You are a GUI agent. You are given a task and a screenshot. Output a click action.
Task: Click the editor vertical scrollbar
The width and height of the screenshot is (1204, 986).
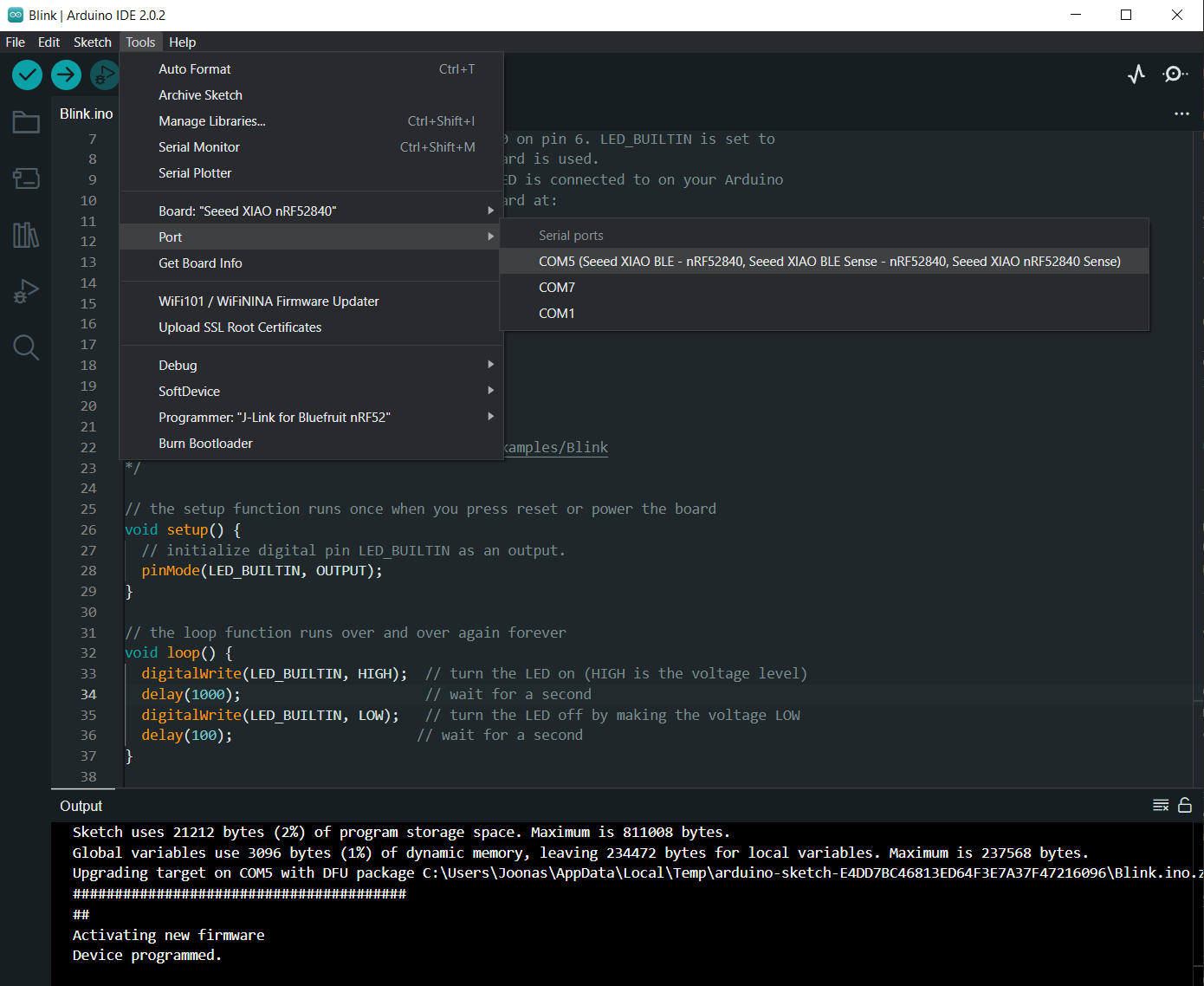tap(1199, 459)
